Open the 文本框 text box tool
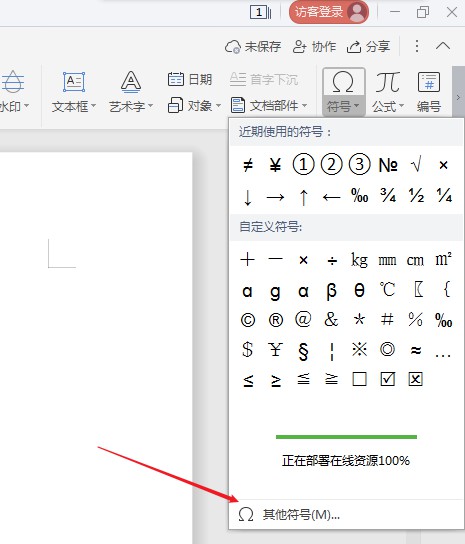Viewport: 465px width, 544px height. point(74,92)
